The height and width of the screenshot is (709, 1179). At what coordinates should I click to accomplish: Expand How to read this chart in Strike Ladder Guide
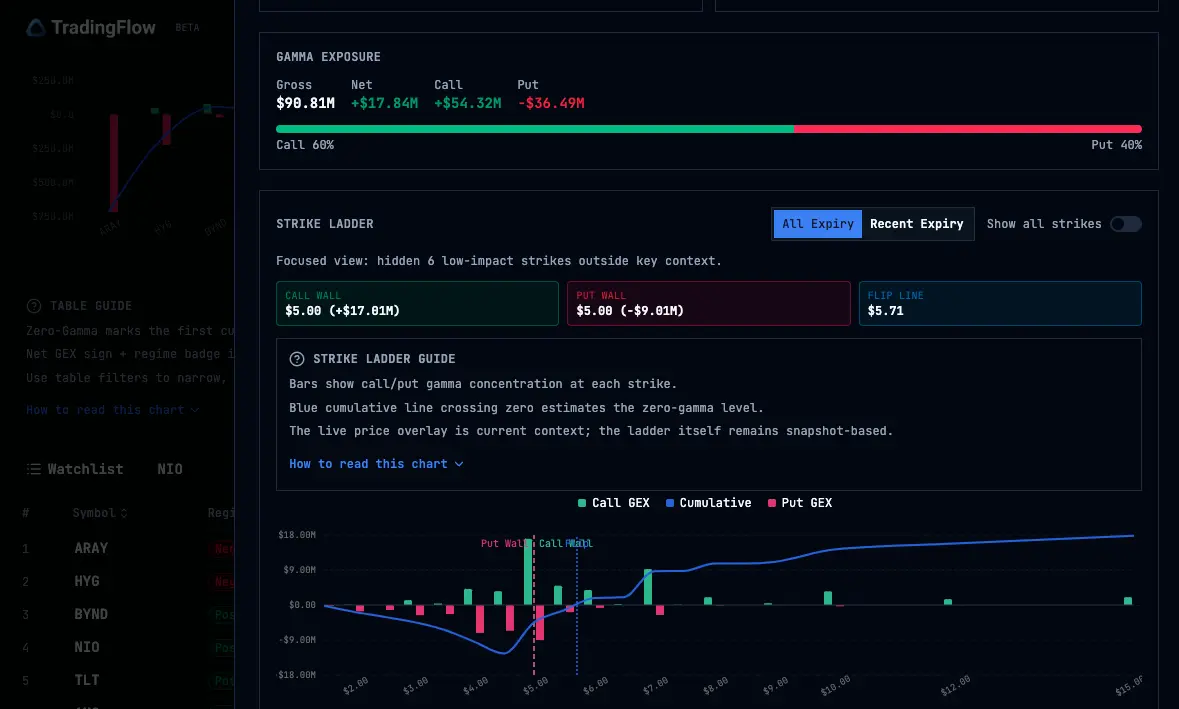tap(376, 464)
